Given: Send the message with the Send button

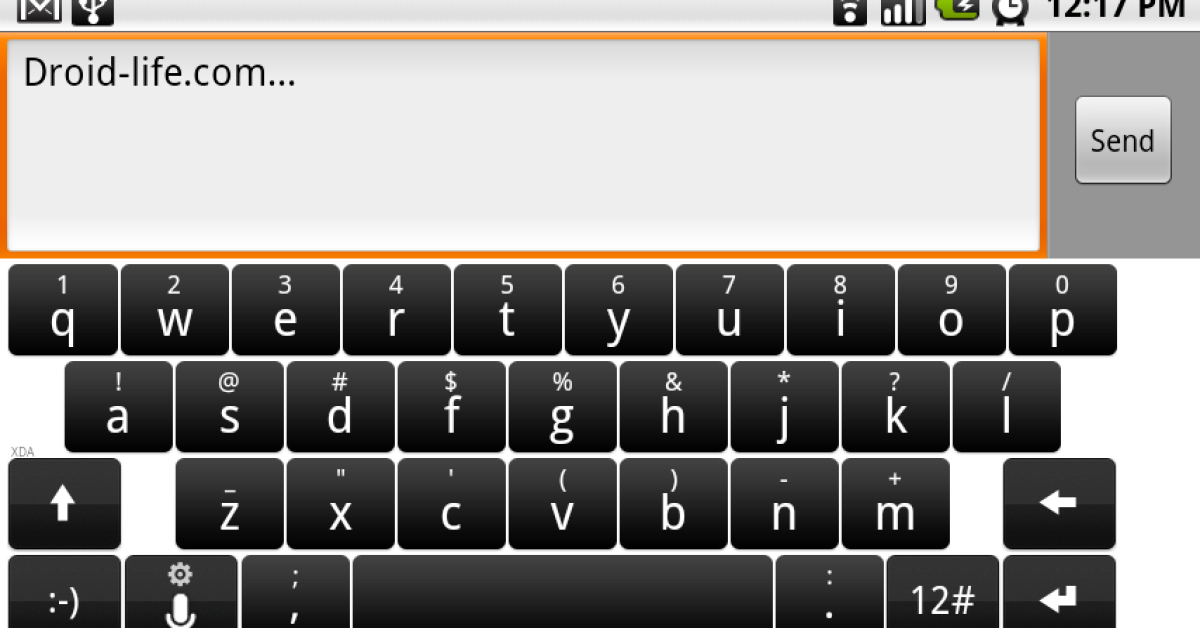Looking at the screenshot, I should [x=1123, y=140].
